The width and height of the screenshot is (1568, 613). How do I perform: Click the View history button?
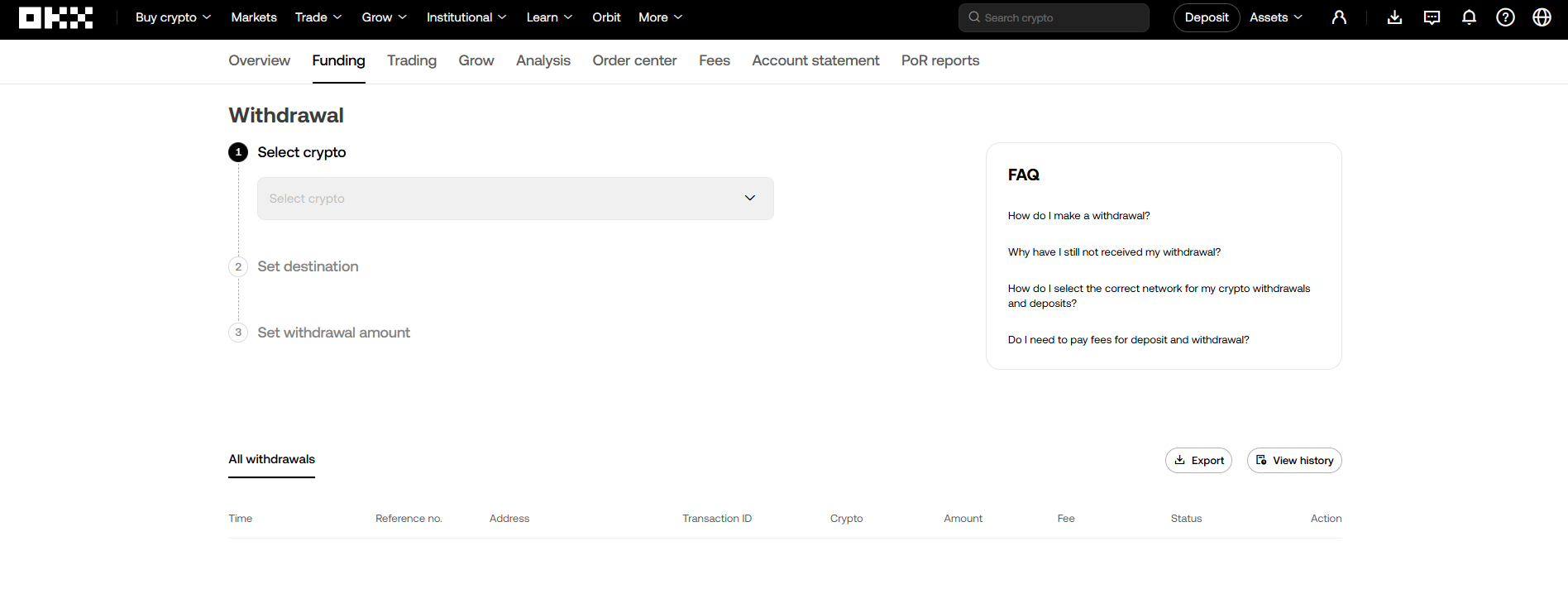[1294, 461]
